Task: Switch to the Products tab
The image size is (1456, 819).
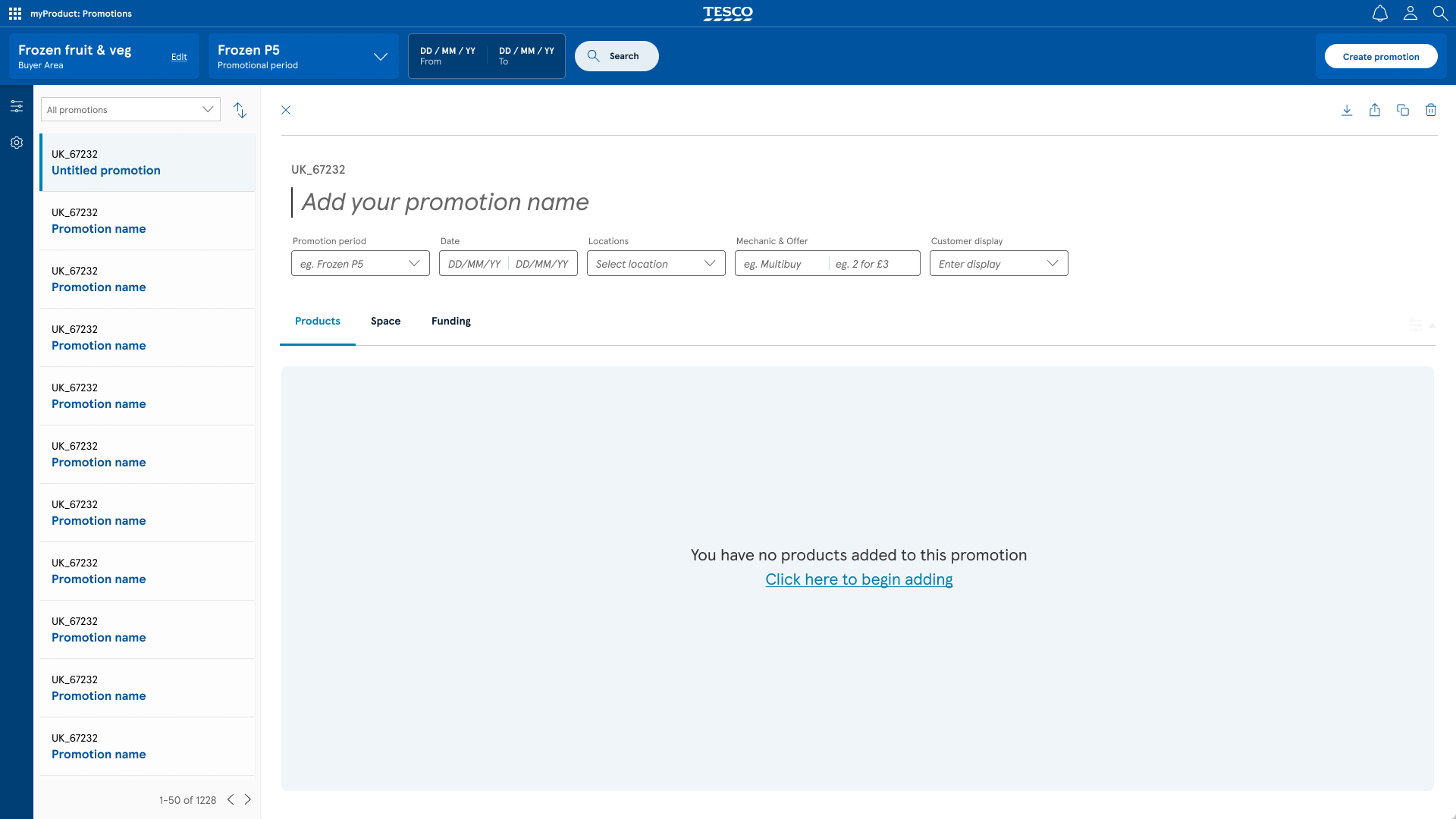Action: [318, 322]
